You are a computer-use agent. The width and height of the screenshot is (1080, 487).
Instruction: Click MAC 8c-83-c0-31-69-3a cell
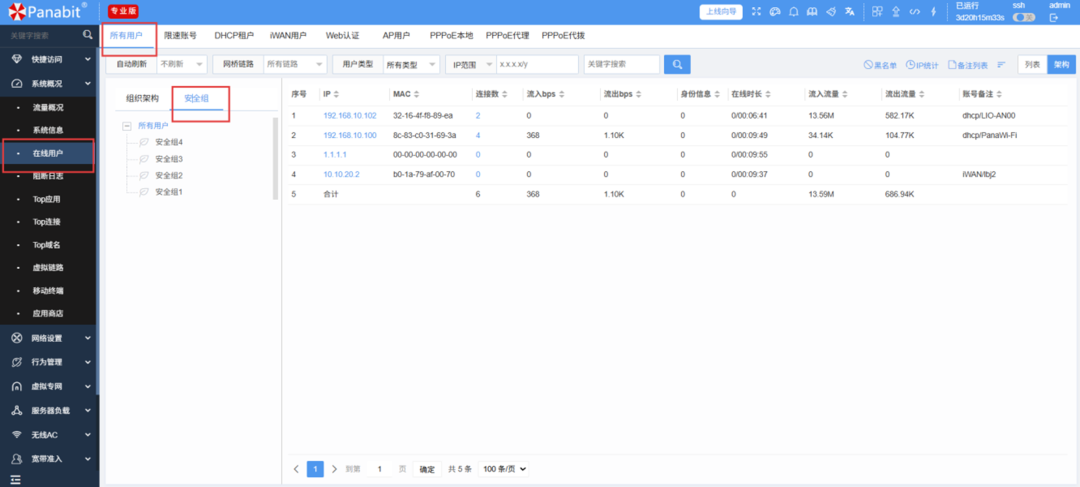424,135
